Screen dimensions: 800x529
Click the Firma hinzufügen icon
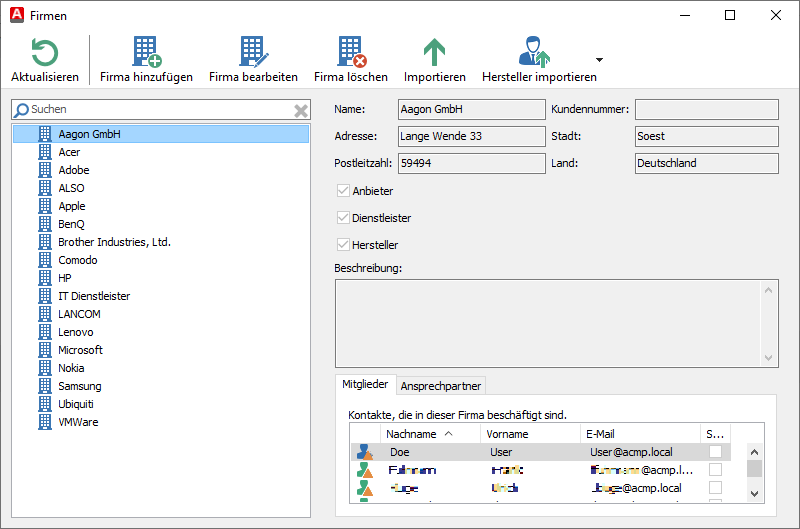(x=146, y=53)
